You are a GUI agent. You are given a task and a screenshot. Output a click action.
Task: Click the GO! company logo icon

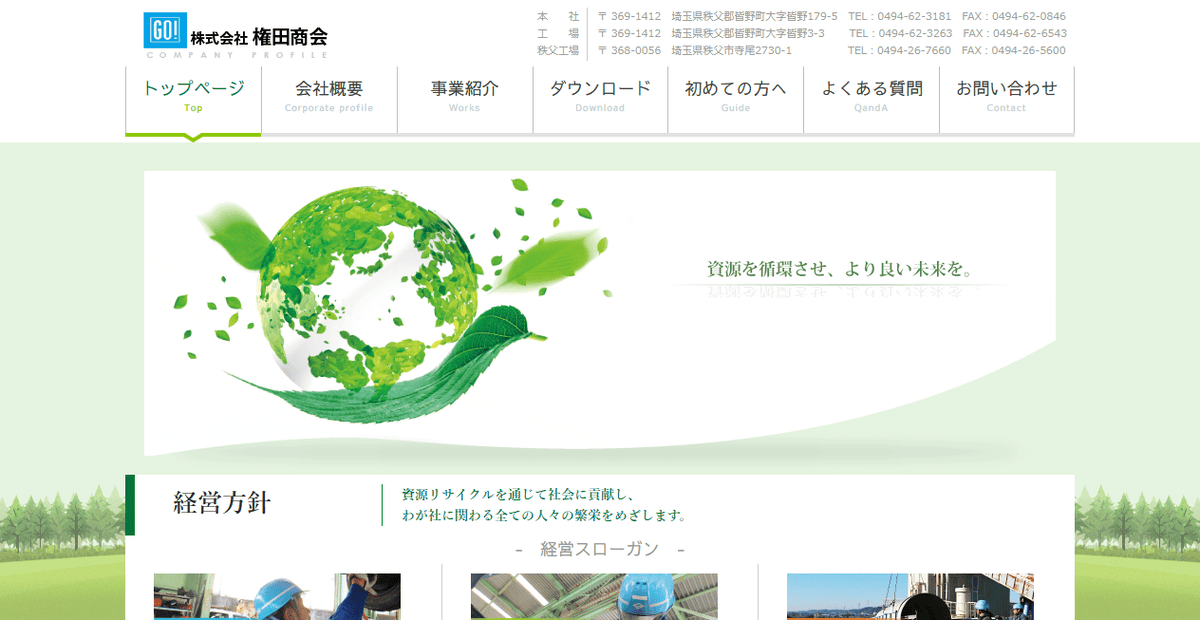point(163,29)
